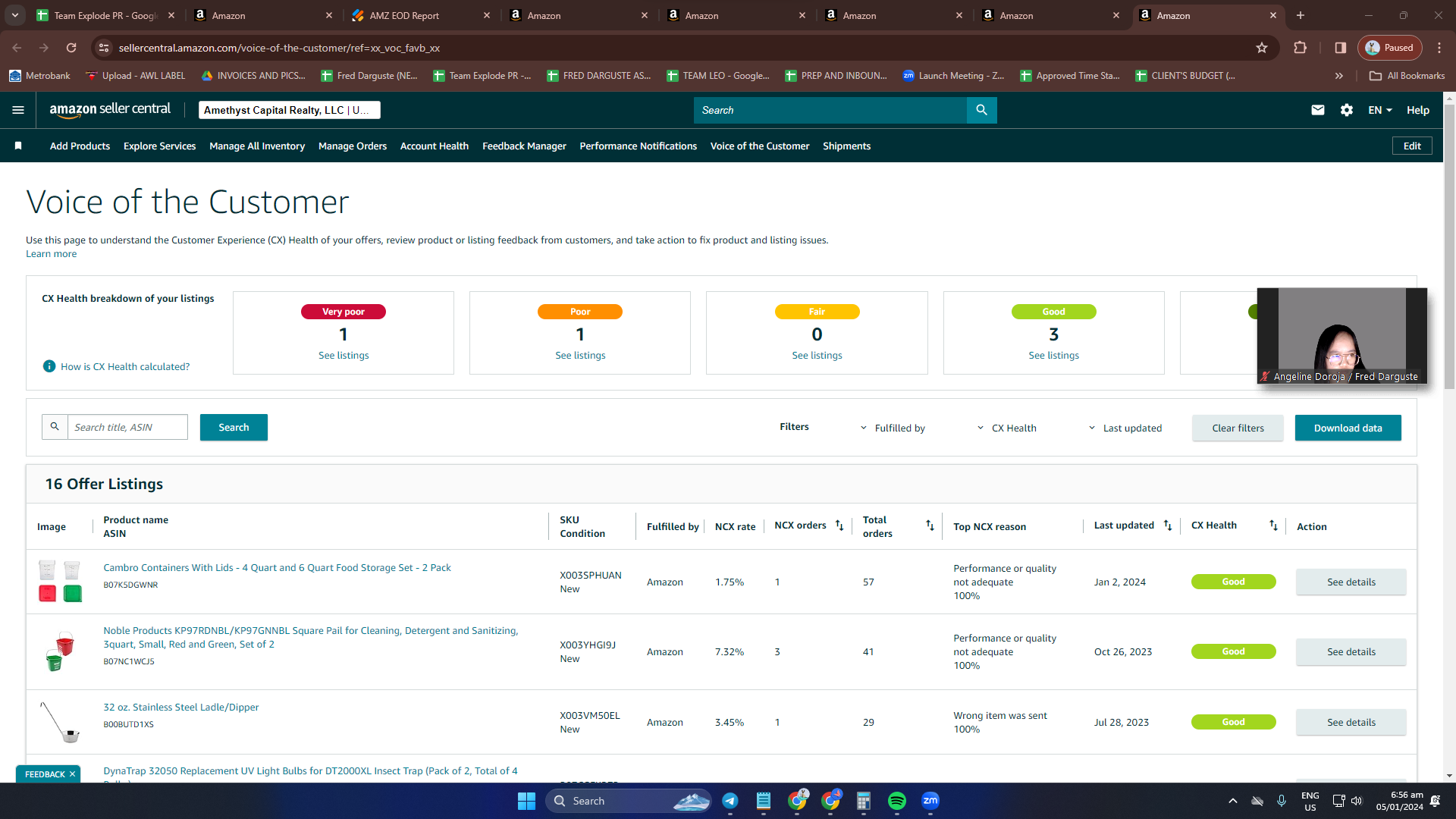This screenshot has height=819, width=1456.
Task: Open the Manage All Inventory menu item
Action: pyautogui.click(x=257, y=146)
